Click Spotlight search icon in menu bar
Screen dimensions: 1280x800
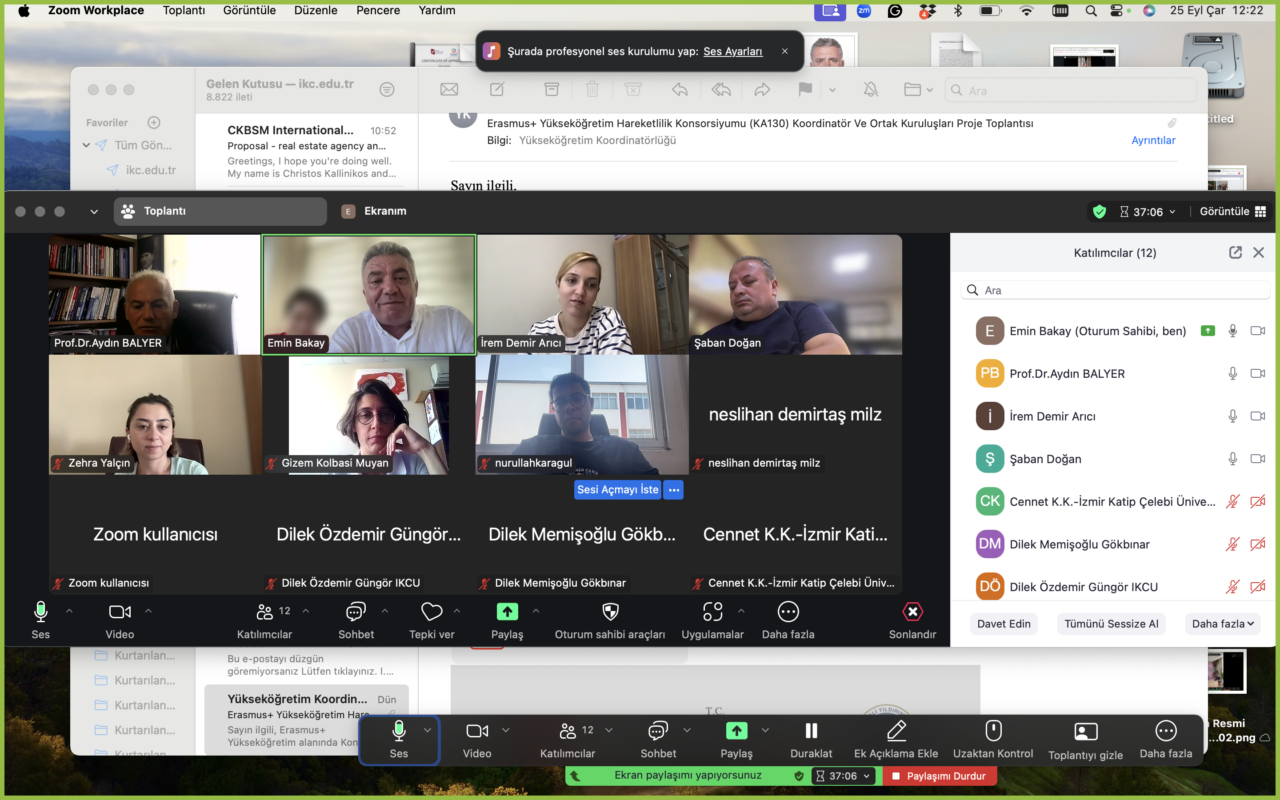(1090, 11)
